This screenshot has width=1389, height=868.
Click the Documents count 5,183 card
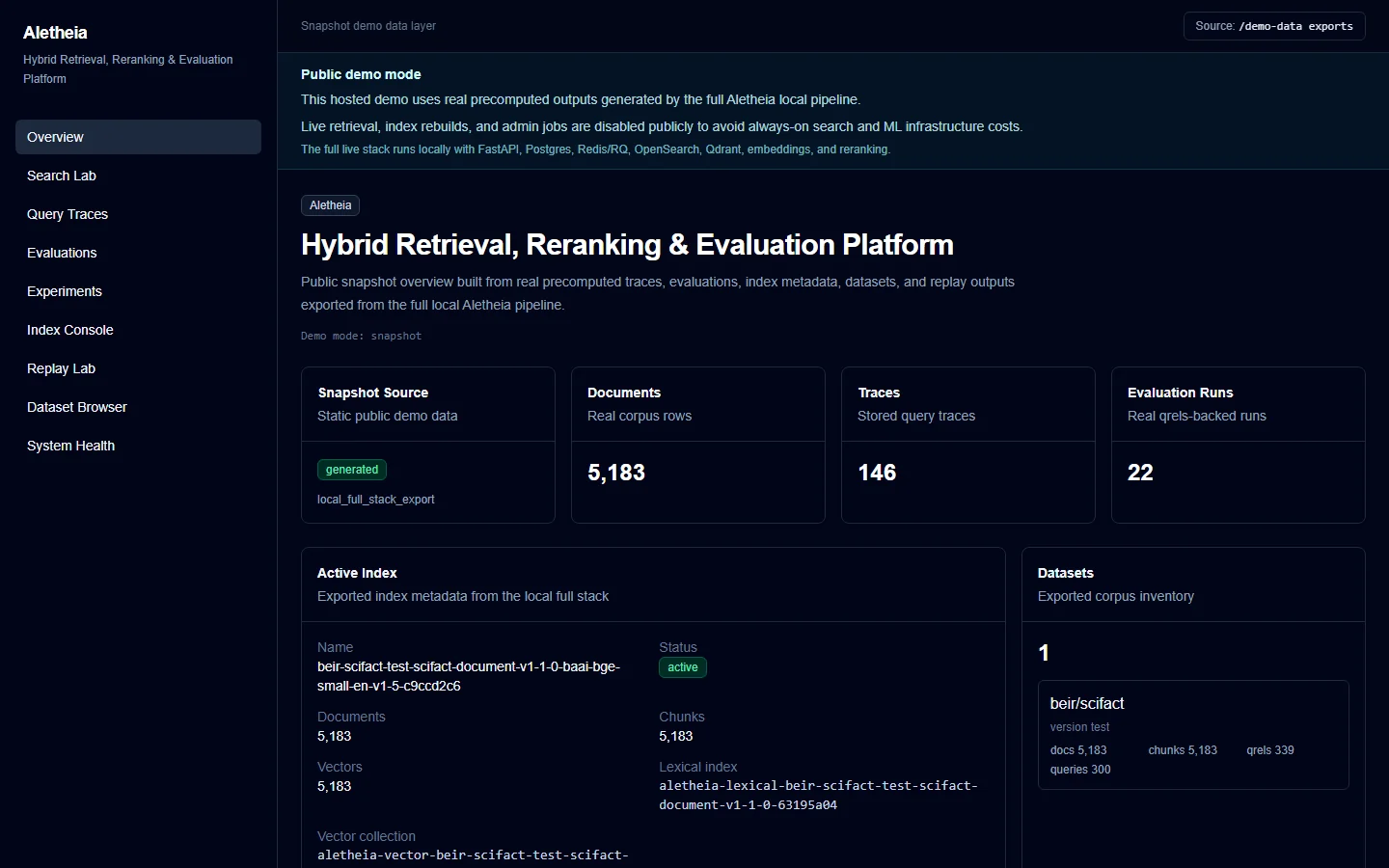click(x=698, y=445)
